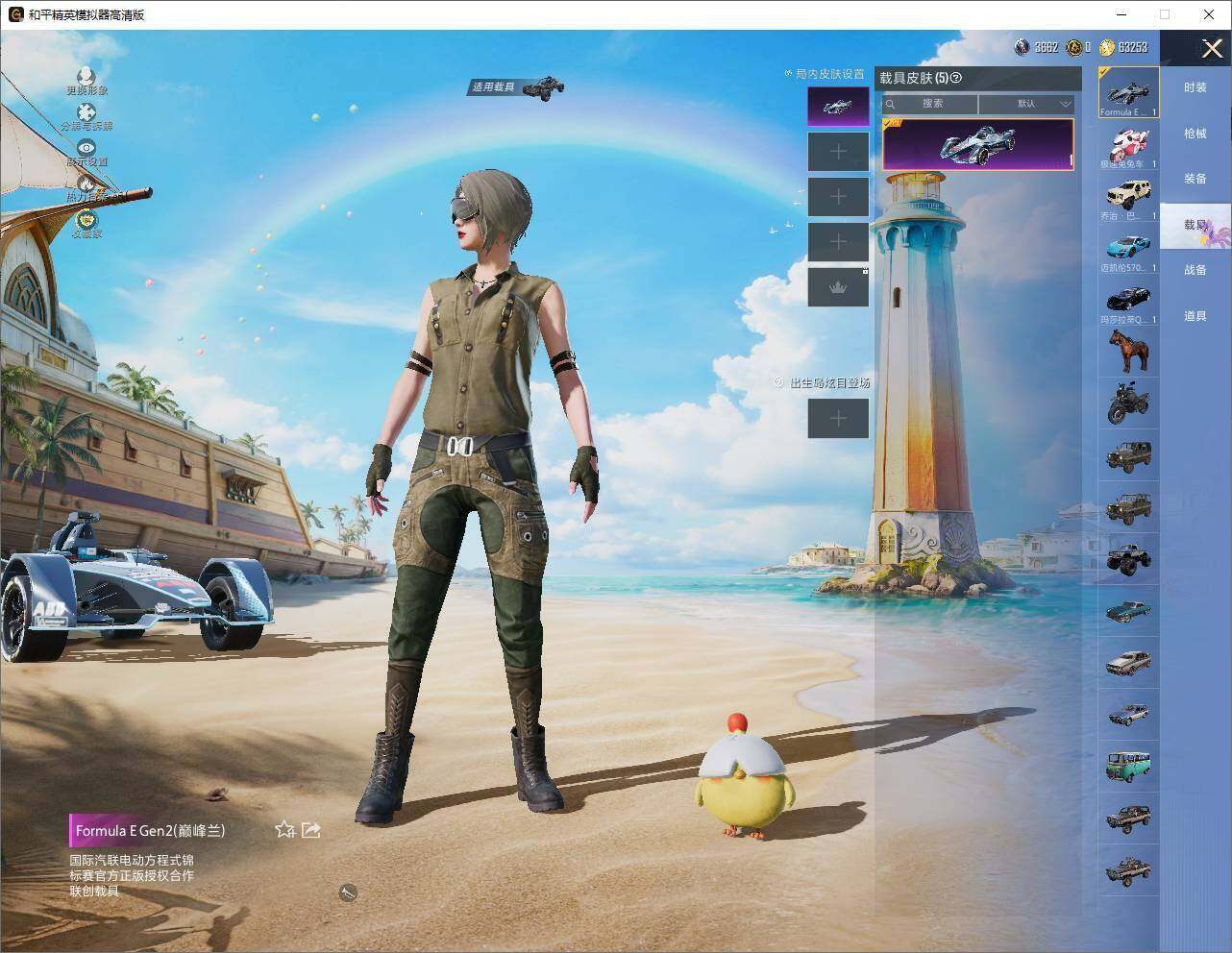Select the 极速兔兔车 vehicle thumbnail
This screenshot has height=953, width=1232.
point(1128,145)
